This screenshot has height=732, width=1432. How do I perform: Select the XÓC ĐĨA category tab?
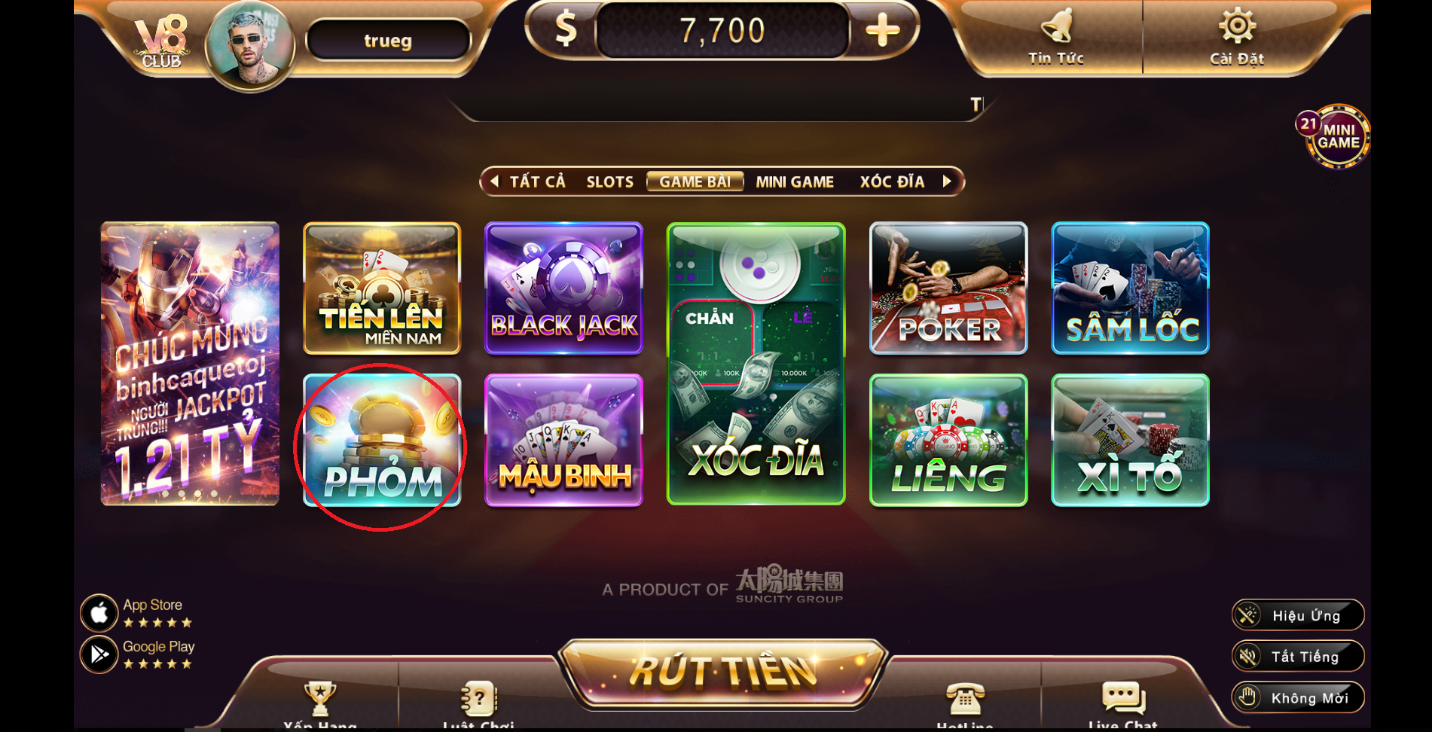pyautogui.click(x=892, y=182)
